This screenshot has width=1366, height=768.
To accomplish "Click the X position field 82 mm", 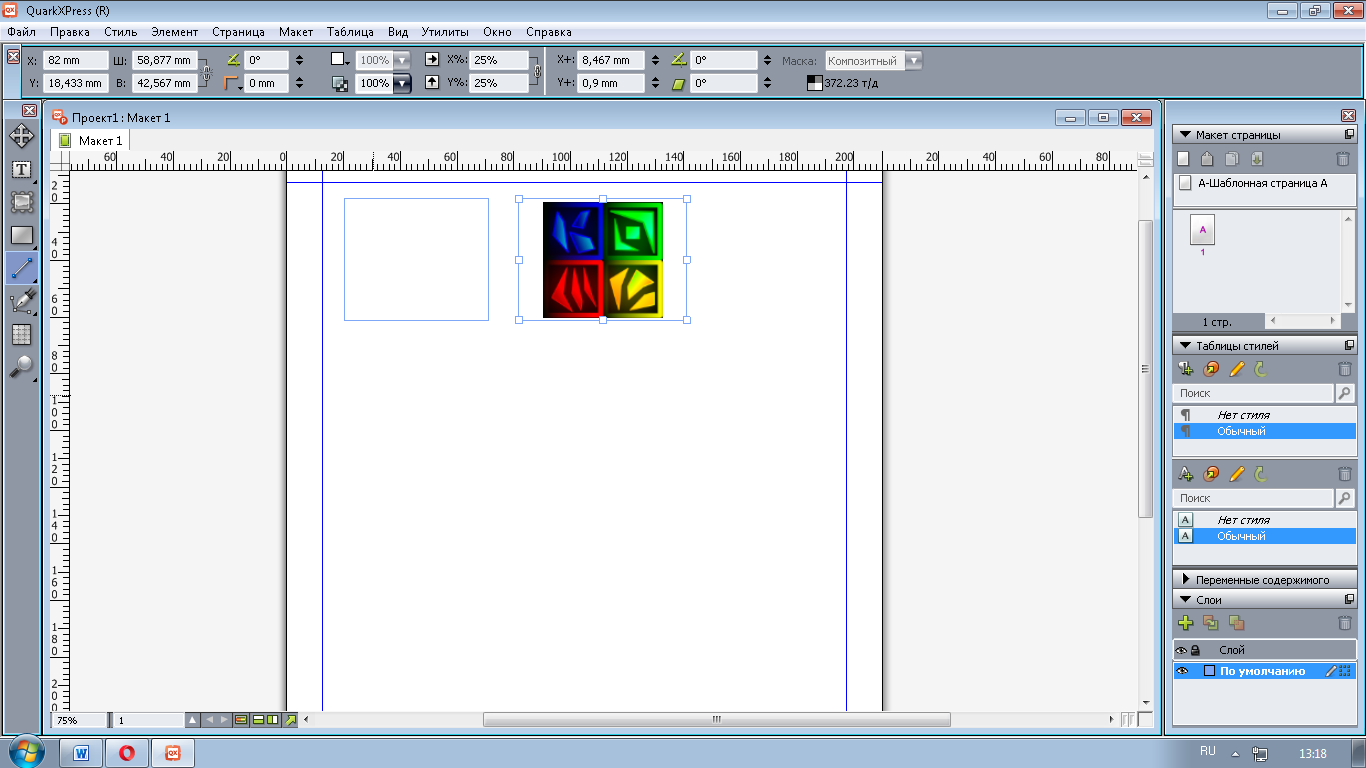I will tap(76, 60).
